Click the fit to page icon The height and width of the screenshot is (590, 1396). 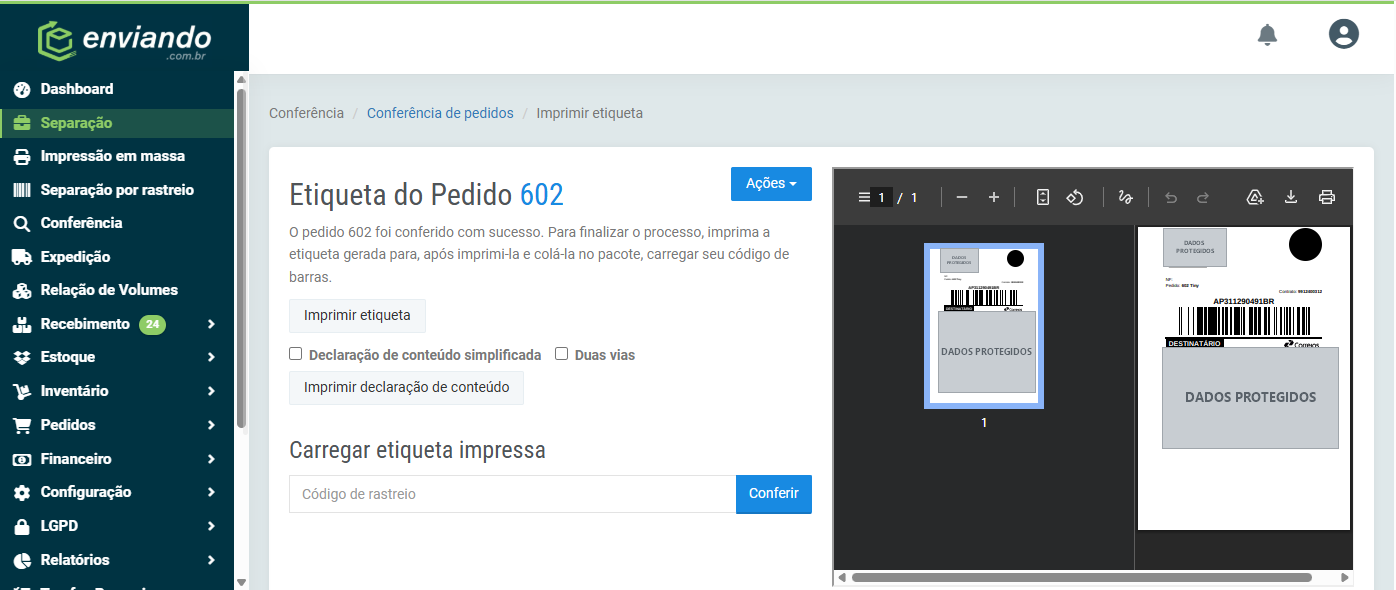pos(1043,197)
